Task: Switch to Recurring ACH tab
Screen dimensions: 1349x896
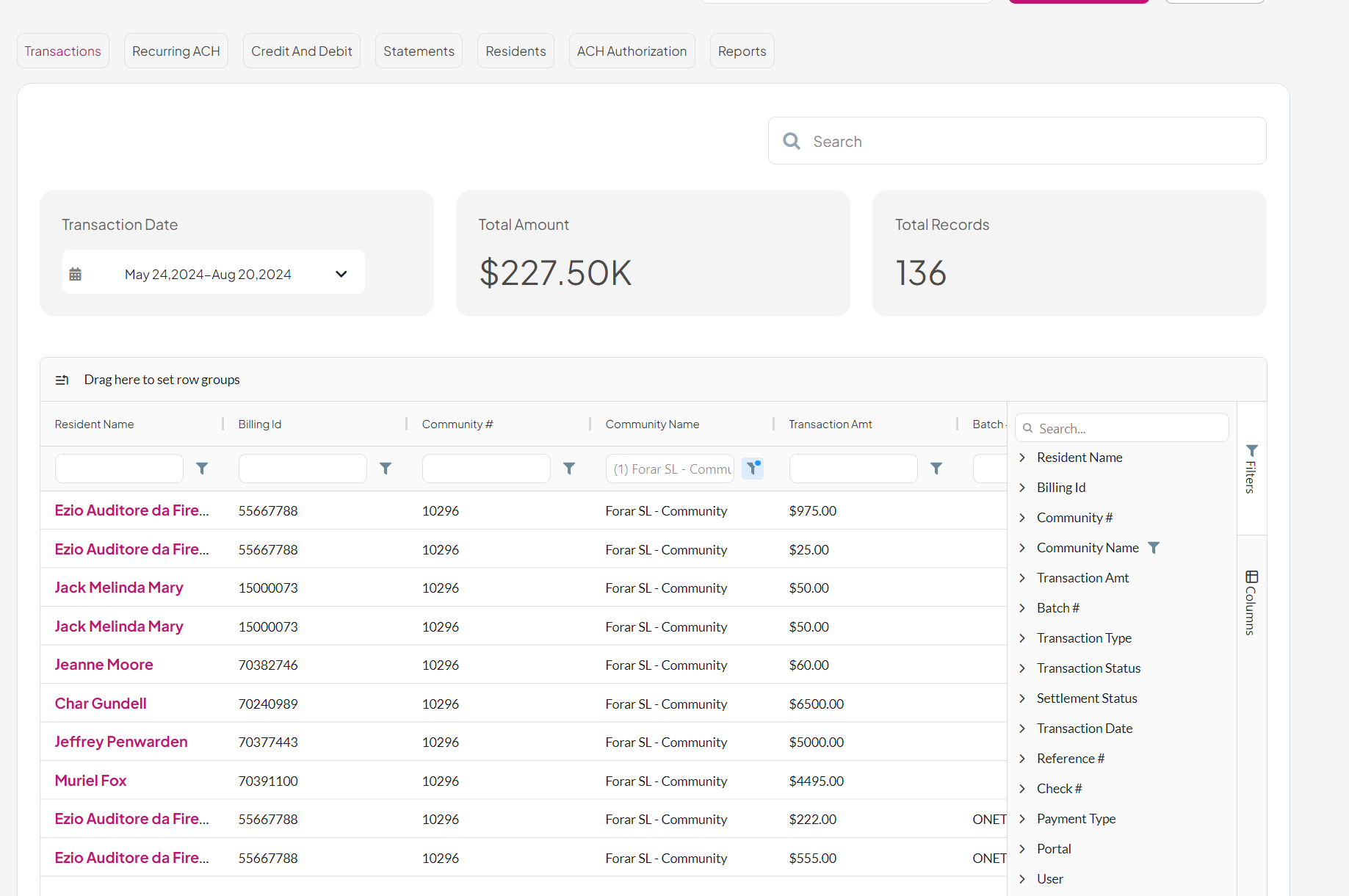Action: [176, 51]
